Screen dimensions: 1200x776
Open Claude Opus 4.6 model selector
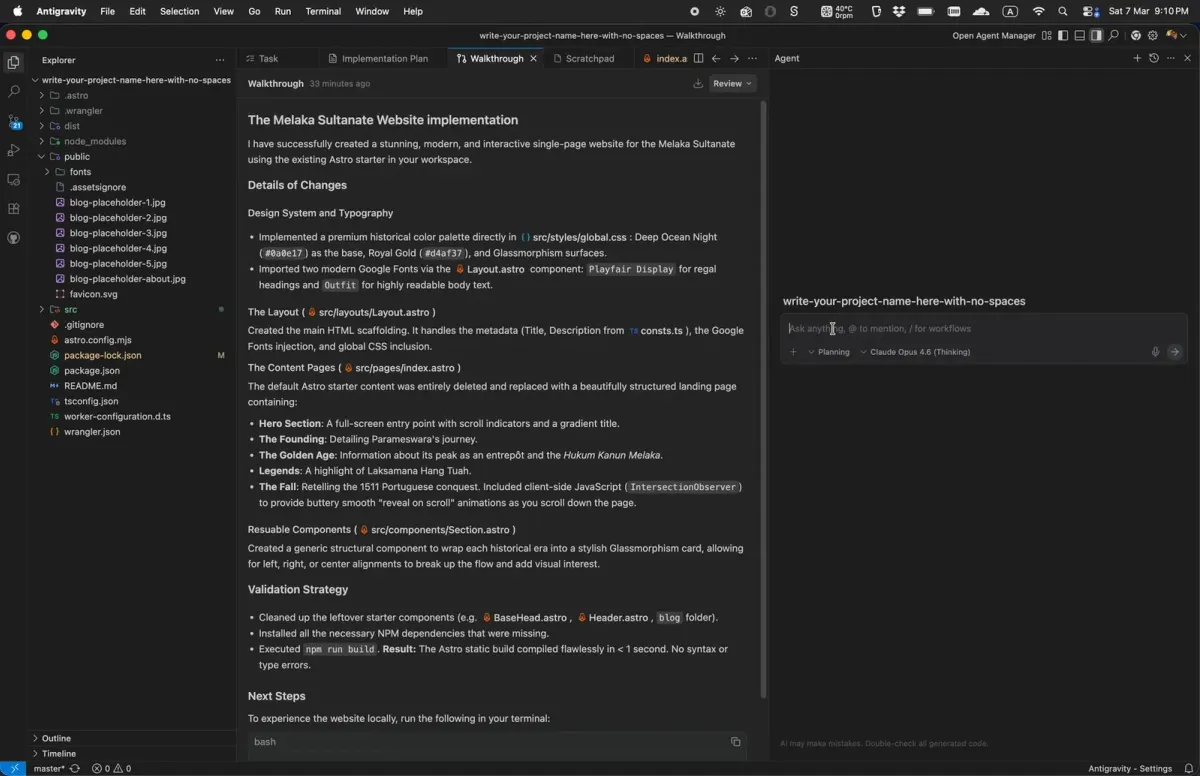(x=915, y=352)
